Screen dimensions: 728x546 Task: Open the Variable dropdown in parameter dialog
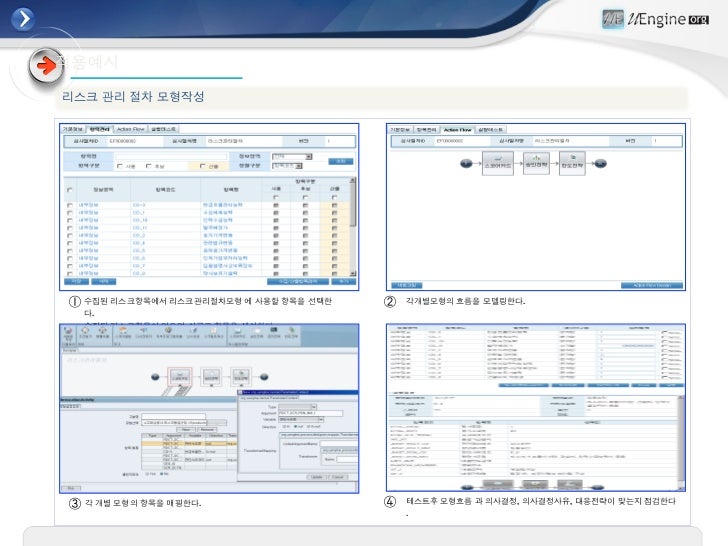click(x=301, y=419)
